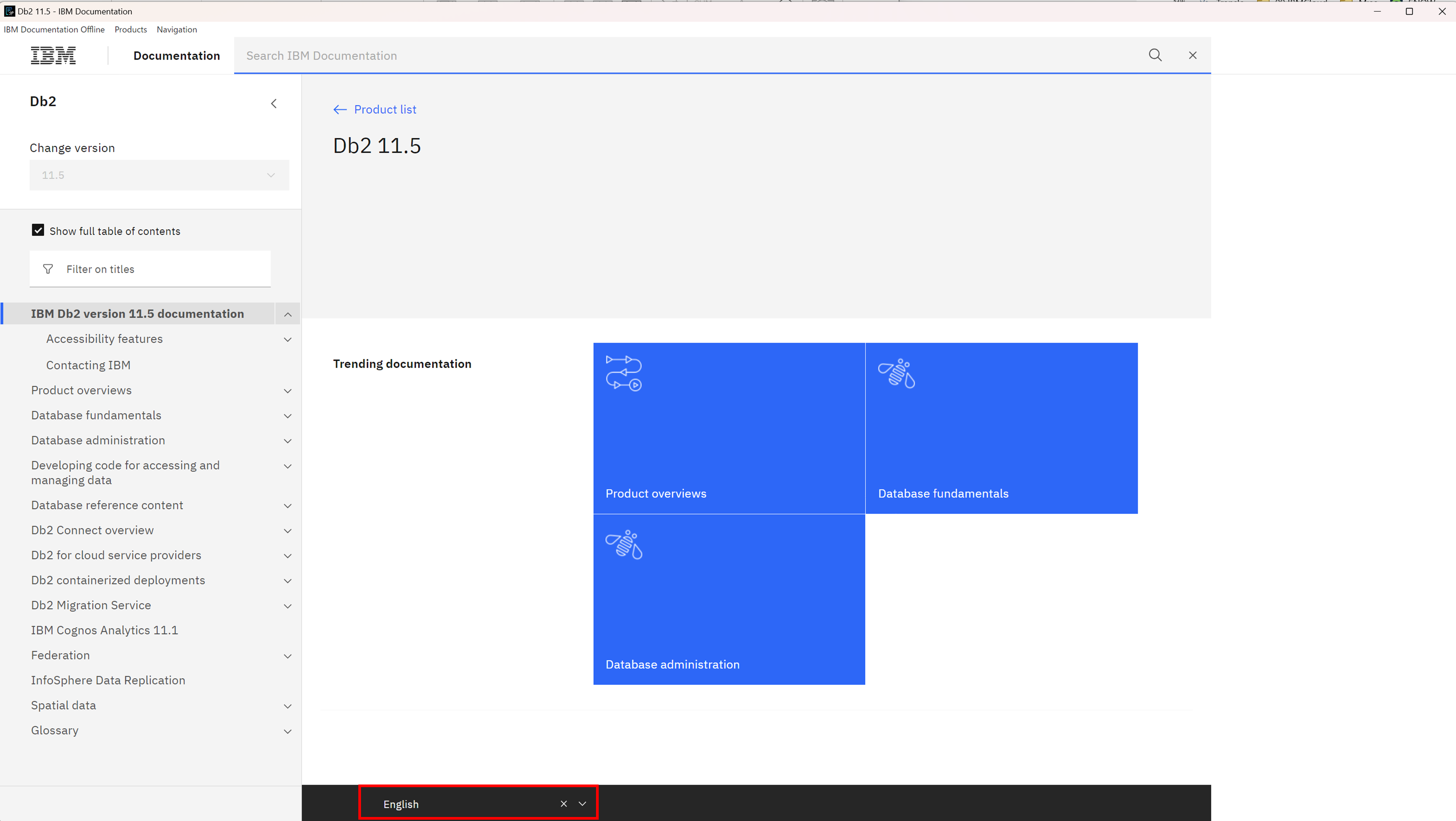Click the Search IBM Documentation field
Image resolution: width=1456 pixels, height=821 pixels.
pyautogui.click(x=678, y=55)
